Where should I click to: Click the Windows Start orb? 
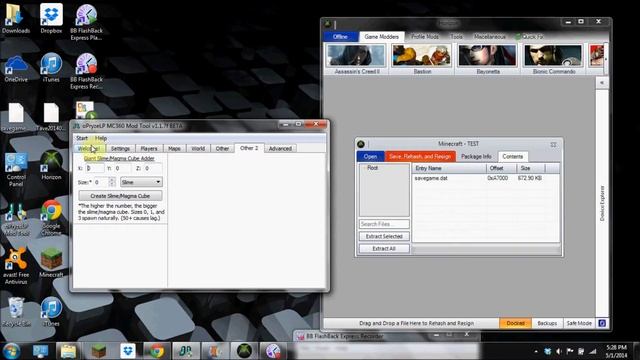coord(11,351)
